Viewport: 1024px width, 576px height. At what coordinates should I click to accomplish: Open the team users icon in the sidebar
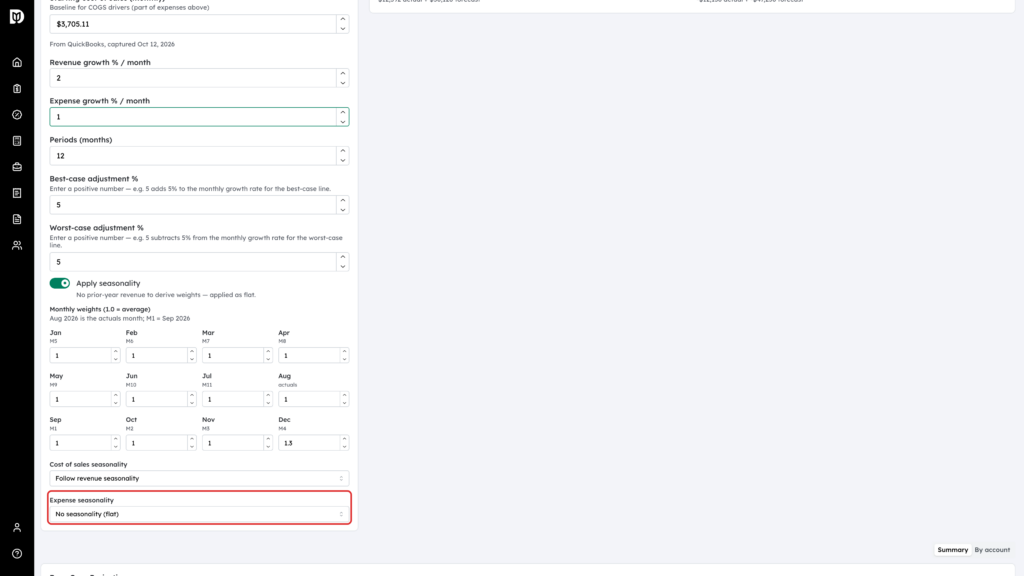point(17,246)
